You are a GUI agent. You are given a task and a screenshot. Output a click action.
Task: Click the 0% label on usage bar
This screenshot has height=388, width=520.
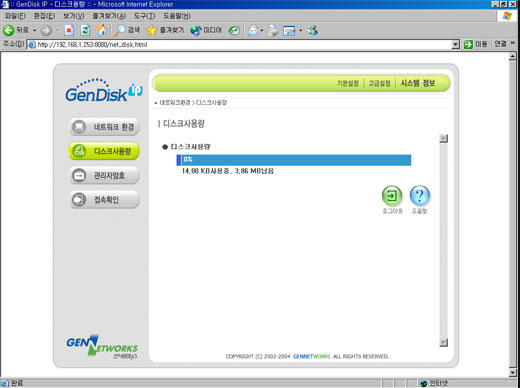coord(188,159)
